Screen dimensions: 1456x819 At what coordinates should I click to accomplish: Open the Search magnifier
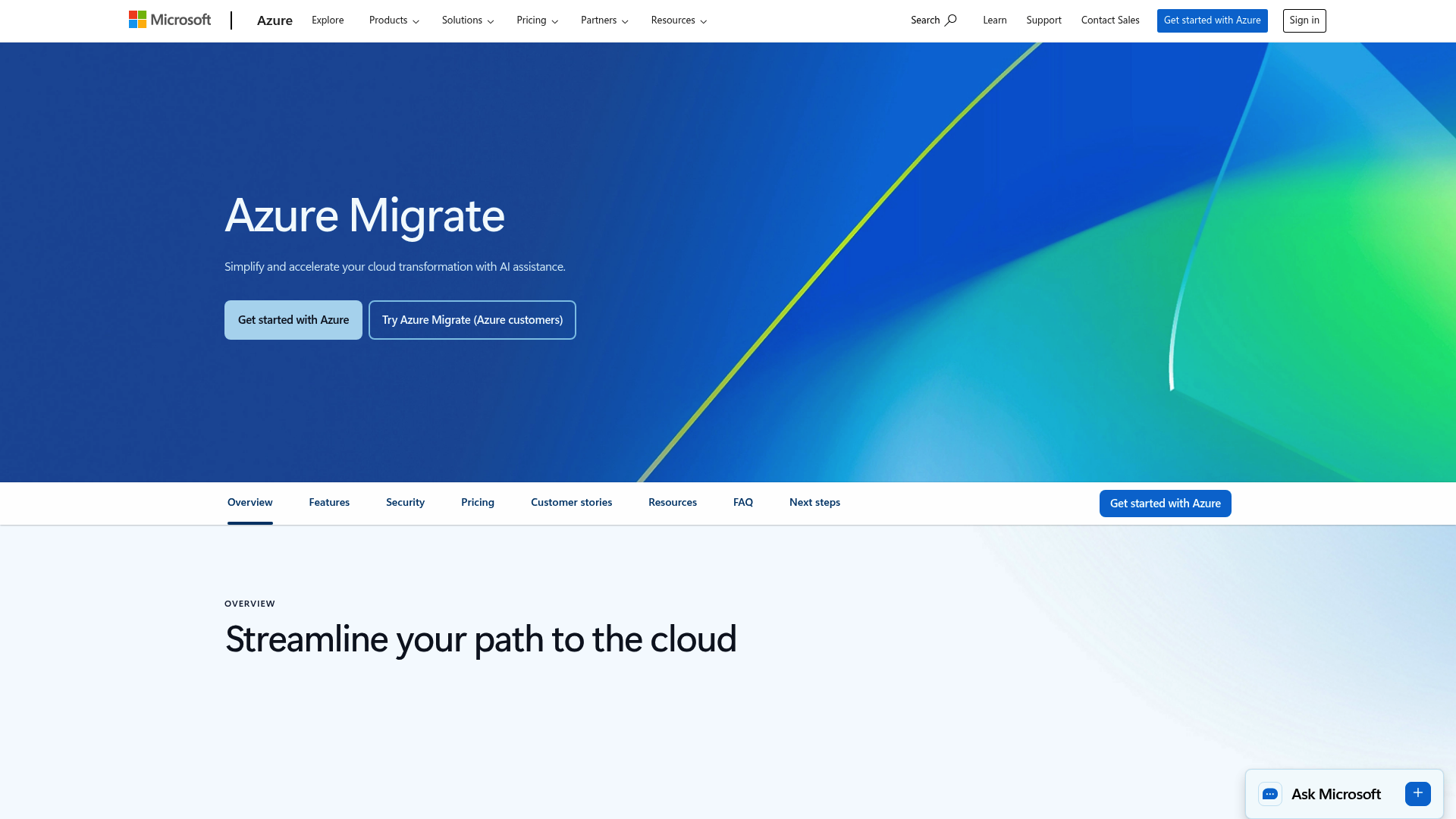point(933,20)
